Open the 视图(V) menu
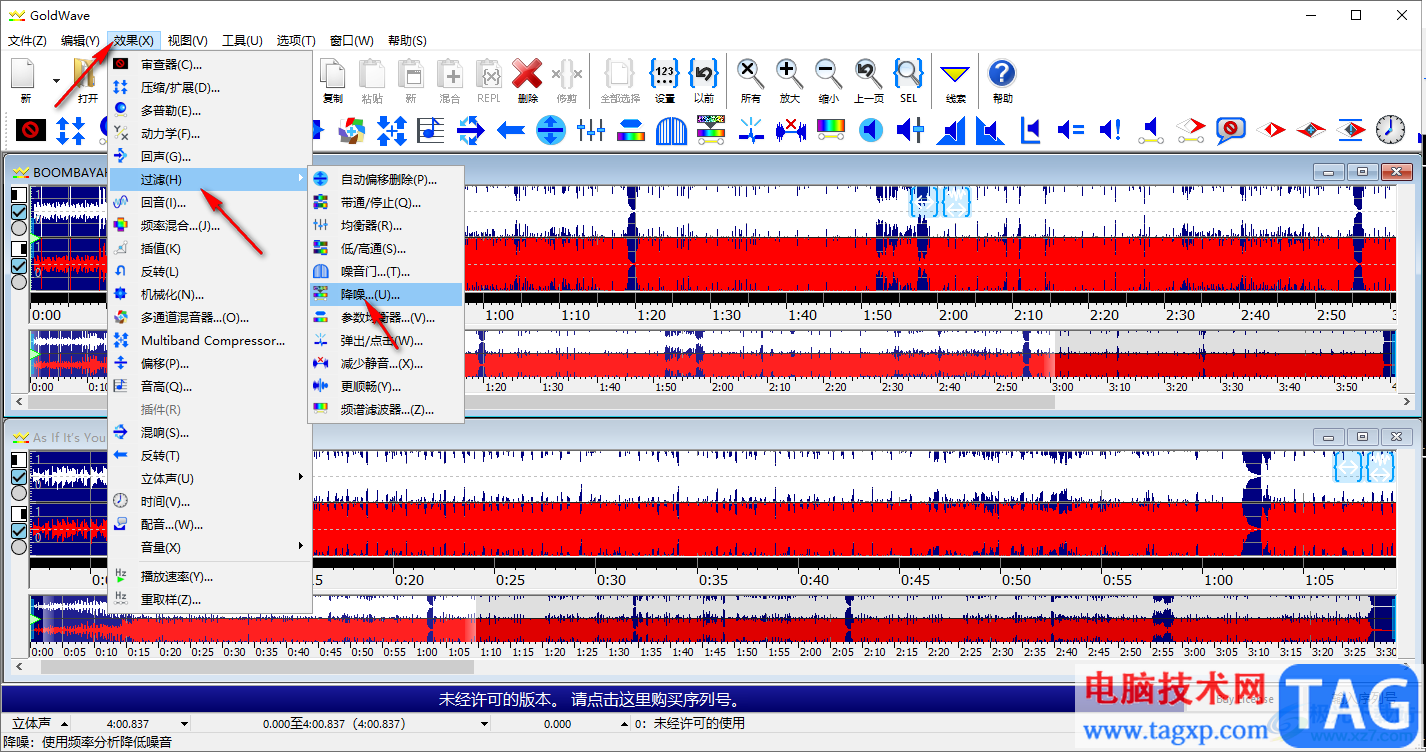The image size is (1426, 752). coord(187,41)
